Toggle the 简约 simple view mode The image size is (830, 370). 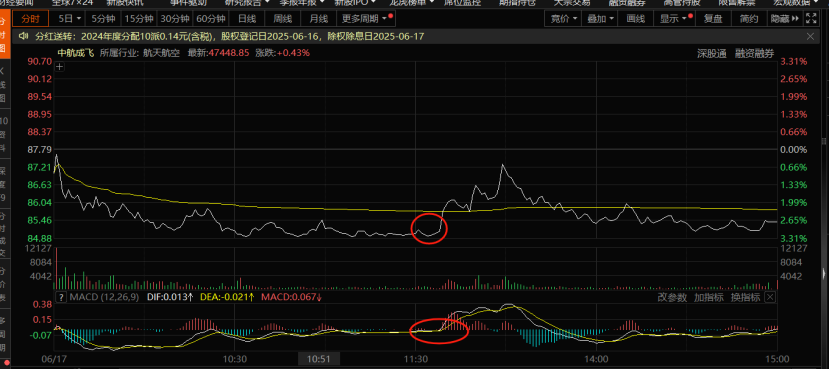coord(749,19)
